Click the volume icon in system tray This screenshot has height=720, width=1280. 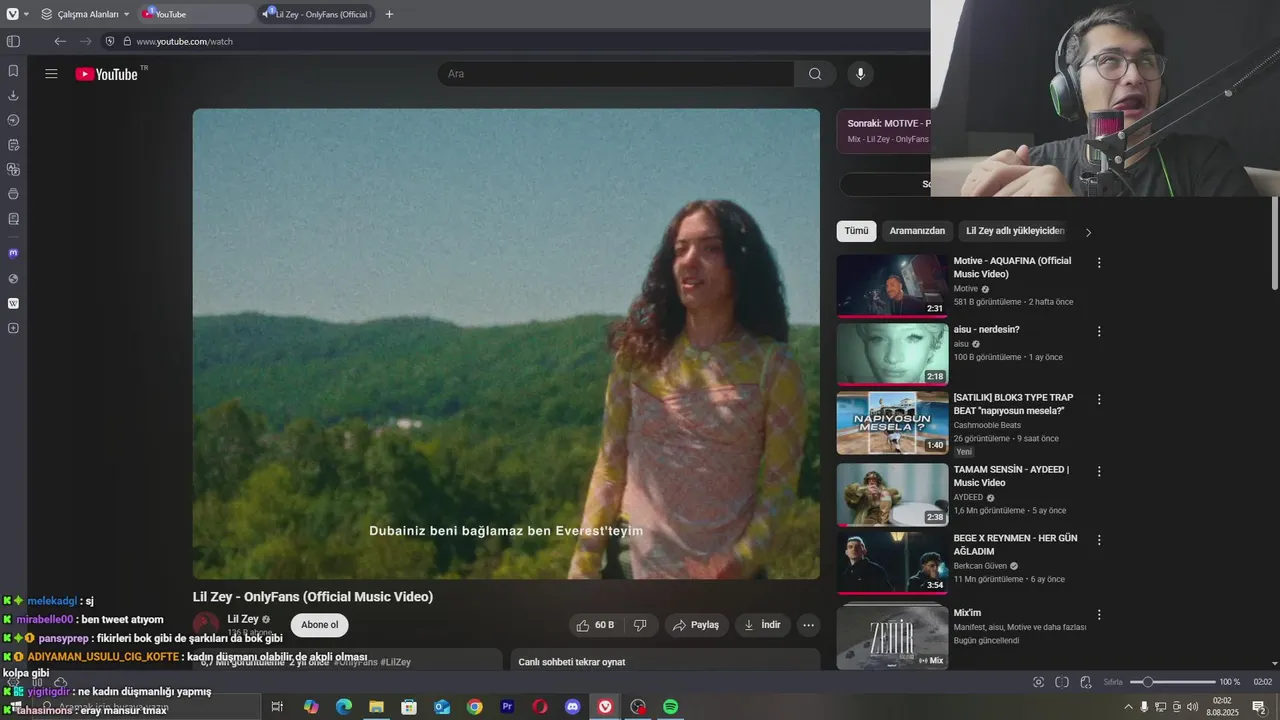tap(1193, 707)
